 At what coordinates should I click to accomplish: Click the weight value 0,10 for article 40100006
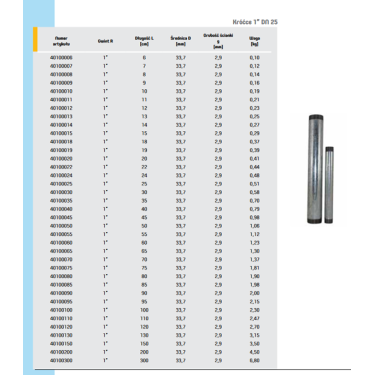point(255,58)
